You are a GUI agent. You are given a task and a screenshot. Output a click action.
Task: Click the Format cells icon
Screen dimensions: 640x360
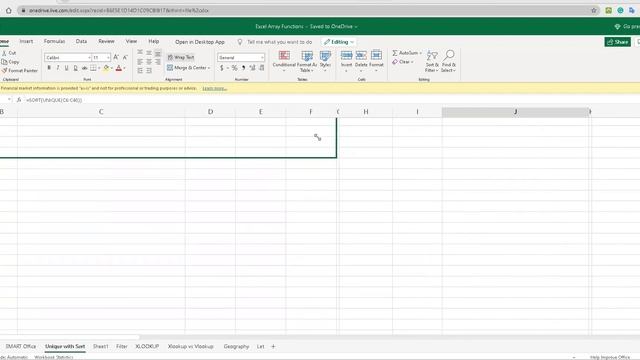click(376, 56)
